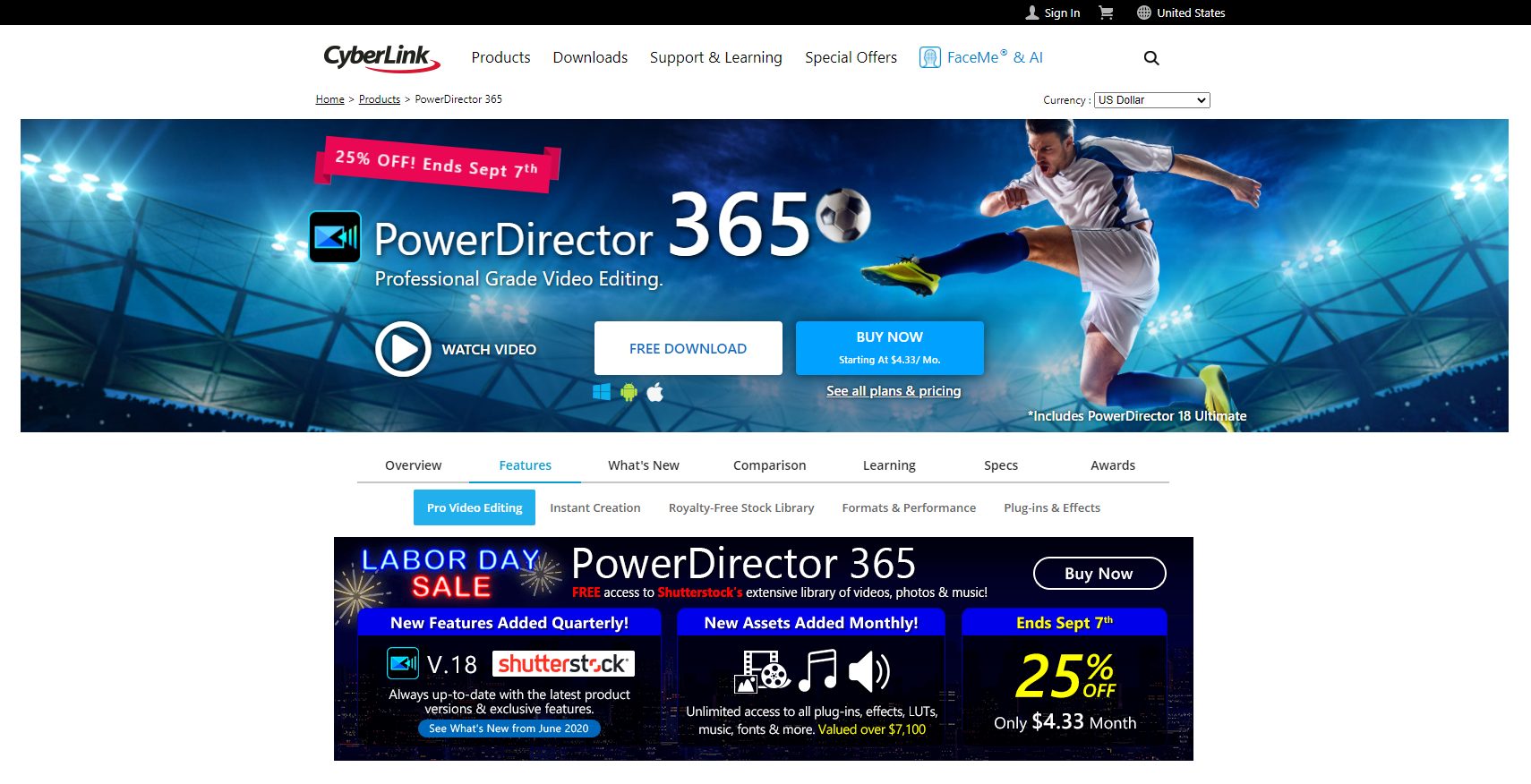Click the PowerDirector app icon in banner
The width and height of the screenshot is (1531, 784).
[335, 237]
